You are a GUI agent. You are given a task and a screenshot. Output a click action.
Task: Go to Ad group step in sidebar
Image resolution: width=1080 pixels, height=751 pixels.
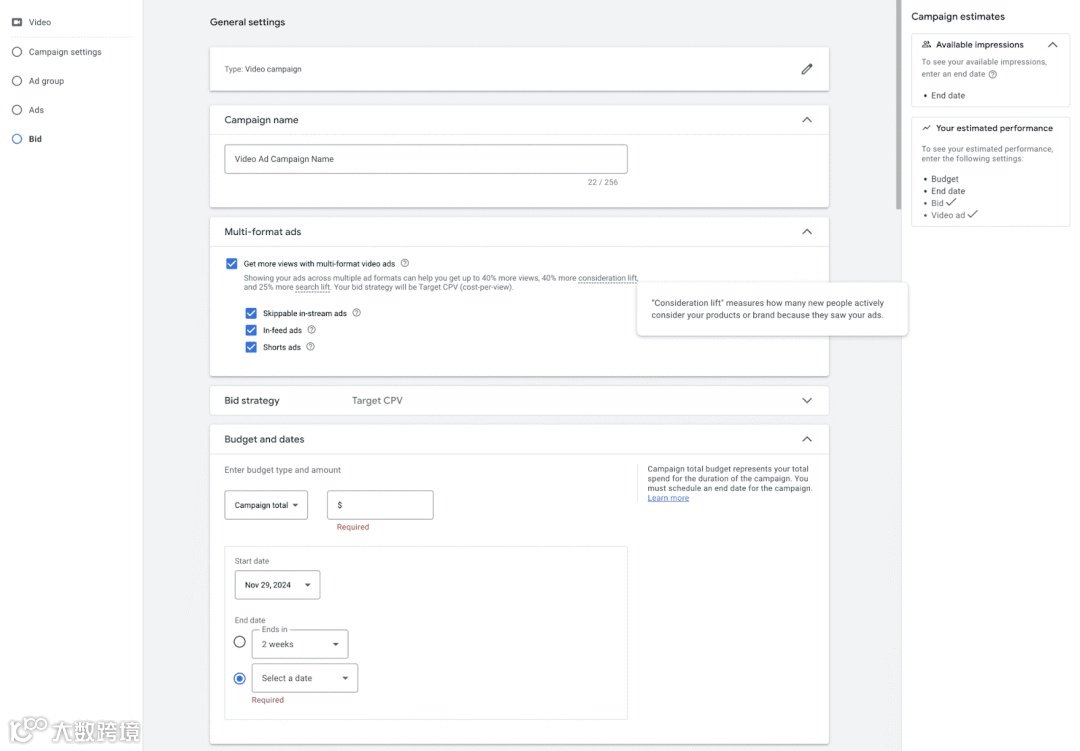pos(46,81)
